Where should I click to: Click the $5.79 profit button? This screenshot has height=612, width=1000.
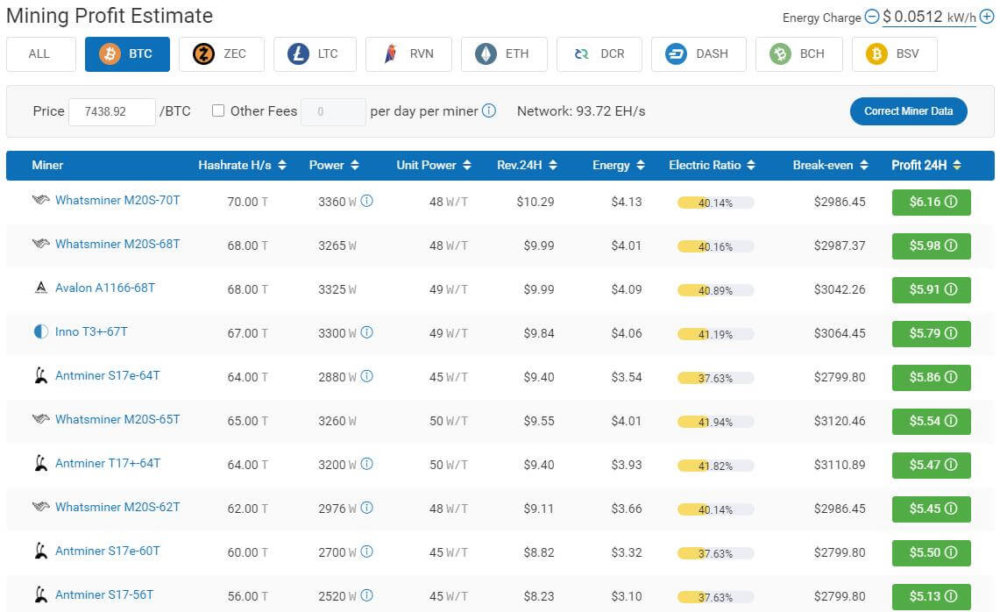pos(931,333)
